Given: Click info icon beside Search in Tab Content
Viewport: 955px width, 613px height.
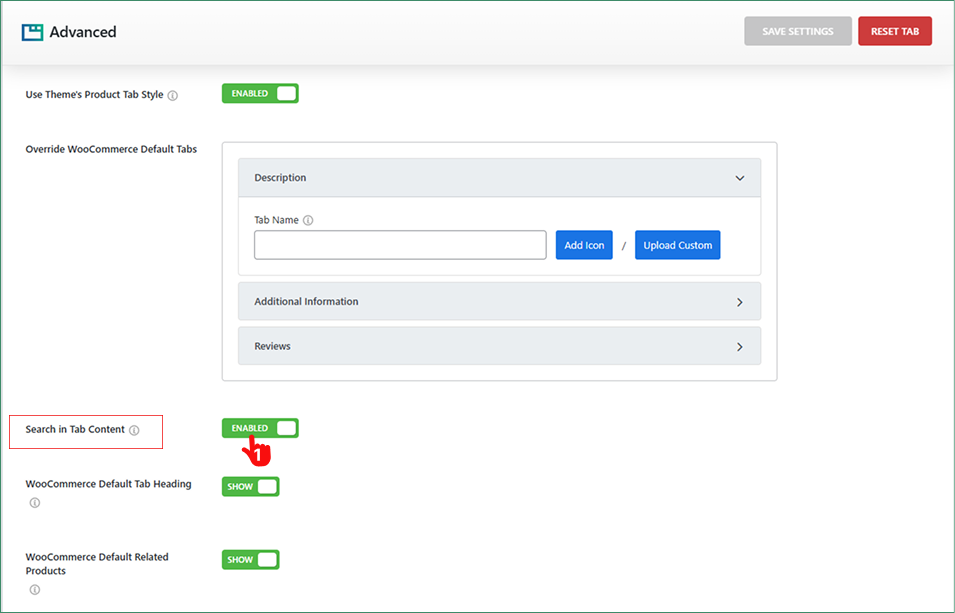Looking at the screenshot, I should 134,430.
